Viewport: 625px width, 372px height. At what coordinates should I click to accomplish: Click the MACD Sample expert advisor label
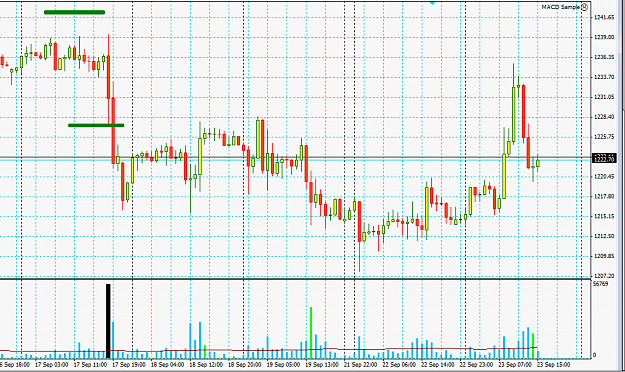[560, 7]
